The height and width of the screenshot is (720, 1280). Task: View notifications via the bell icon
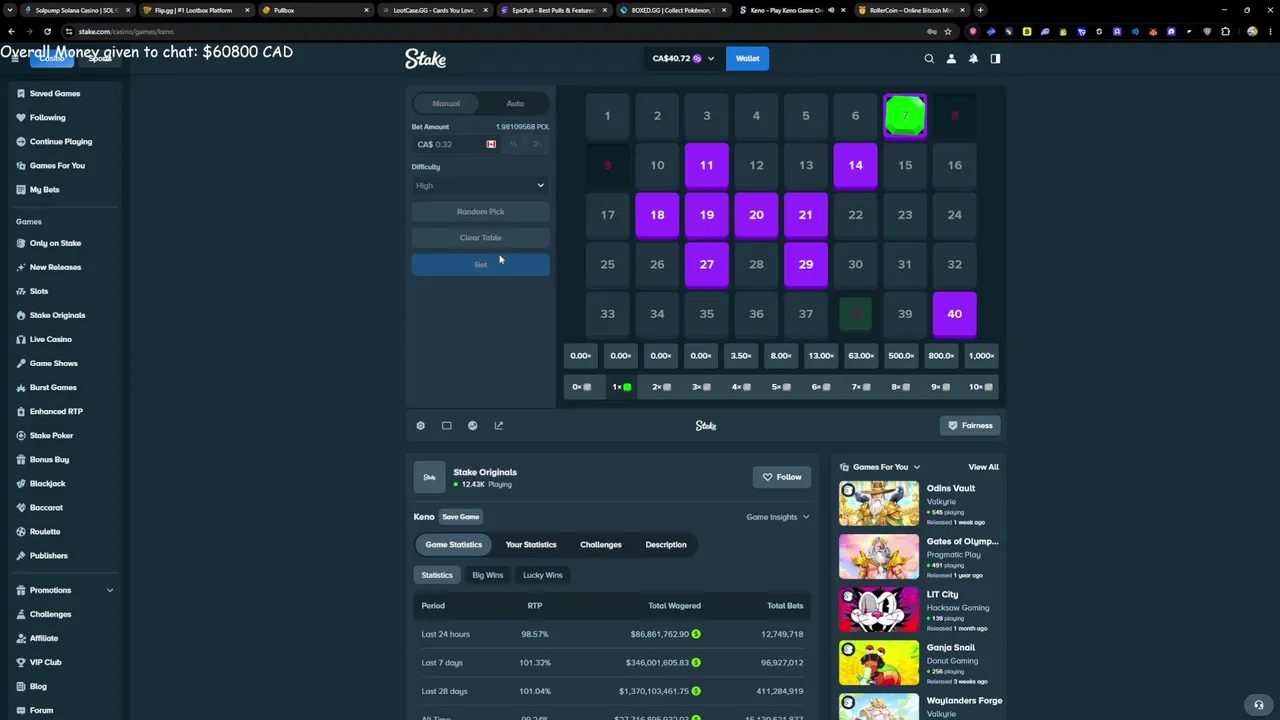point(973,59)
